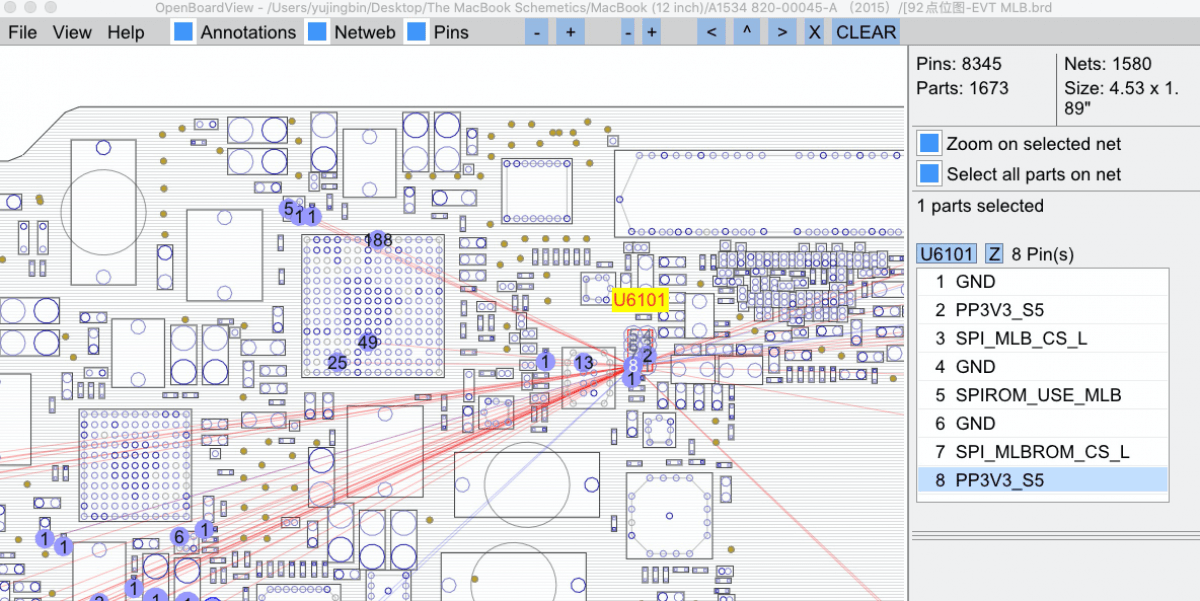Click the Parts: 1673 statistic text

coord(963,88)
